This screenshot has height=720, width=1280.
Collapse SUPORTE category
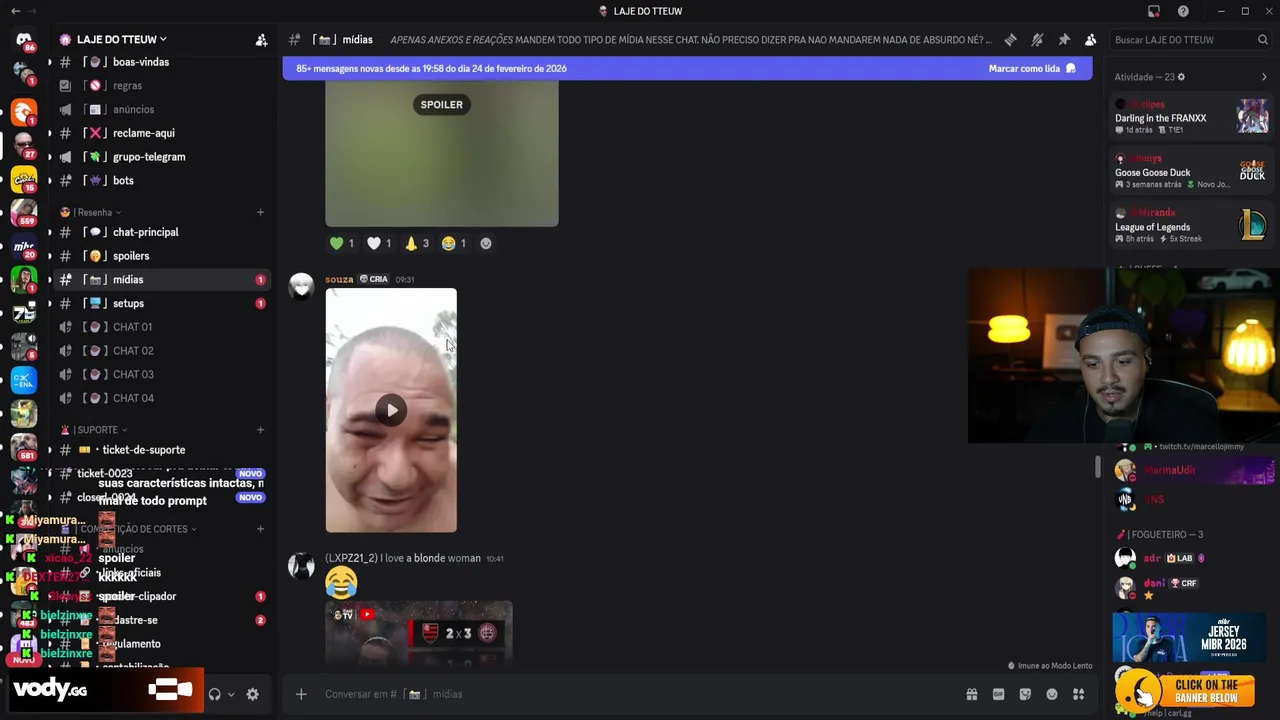94,430
